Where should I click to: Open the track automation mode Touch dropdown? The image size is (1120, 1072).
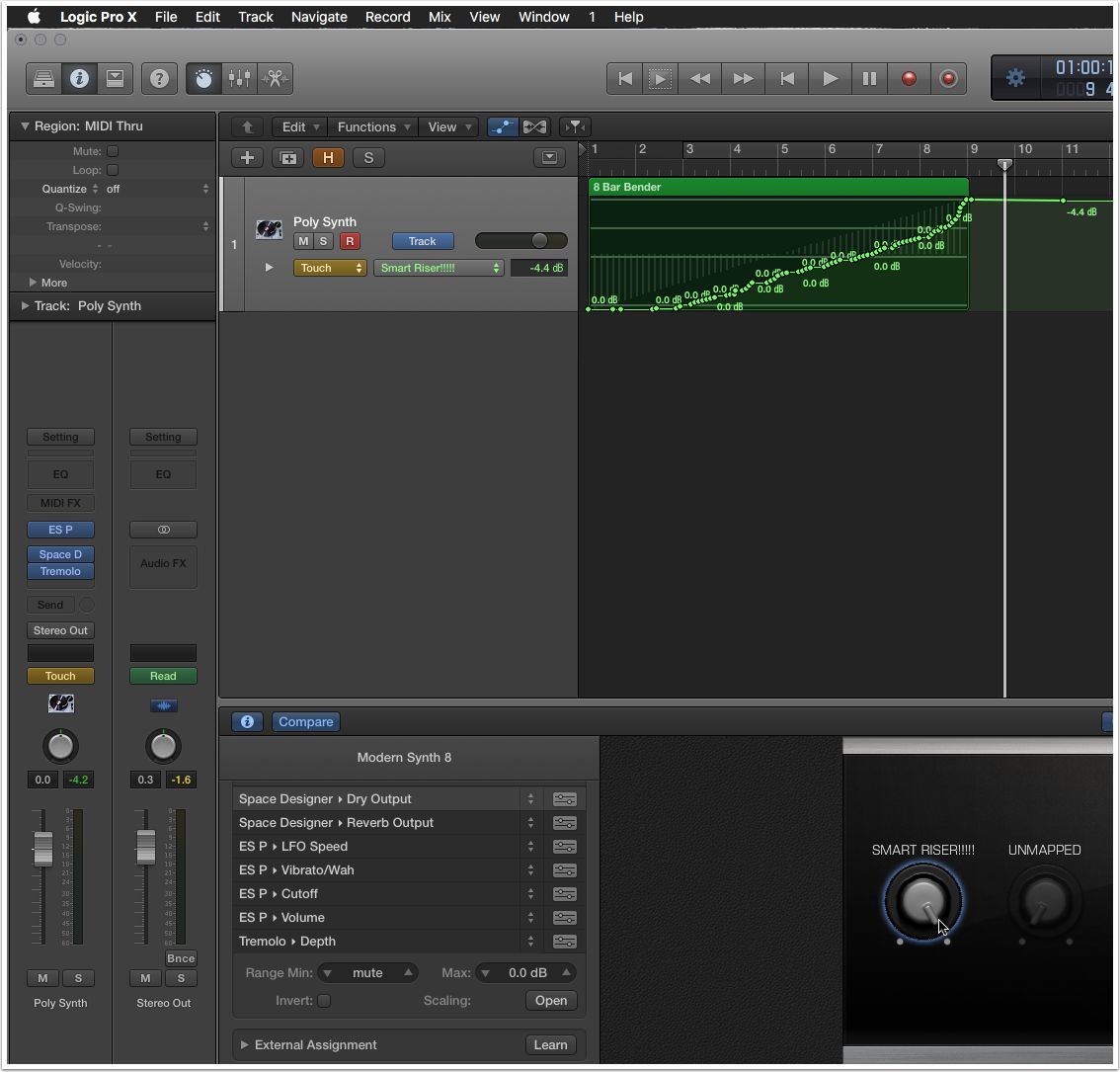[x=330, y=268]
